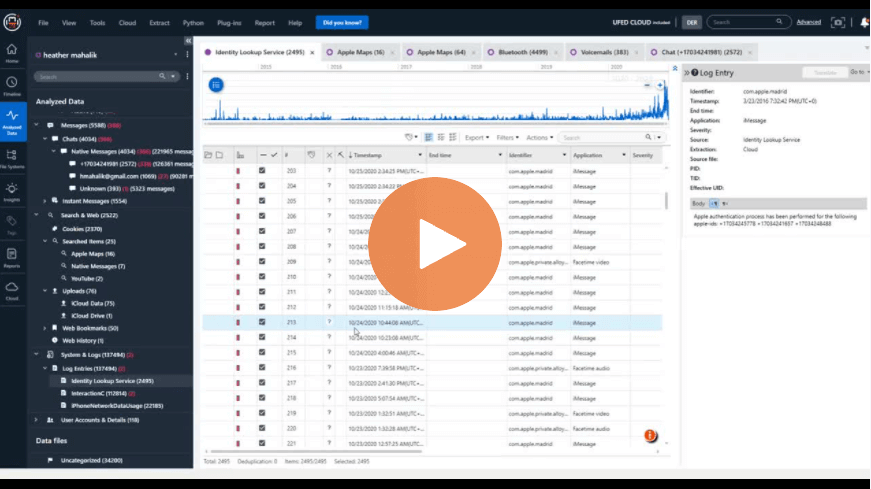The height and width of the screenshot is (489, 871).
Task: Open the Home sidebar icon
Action: tap(12, 53)
